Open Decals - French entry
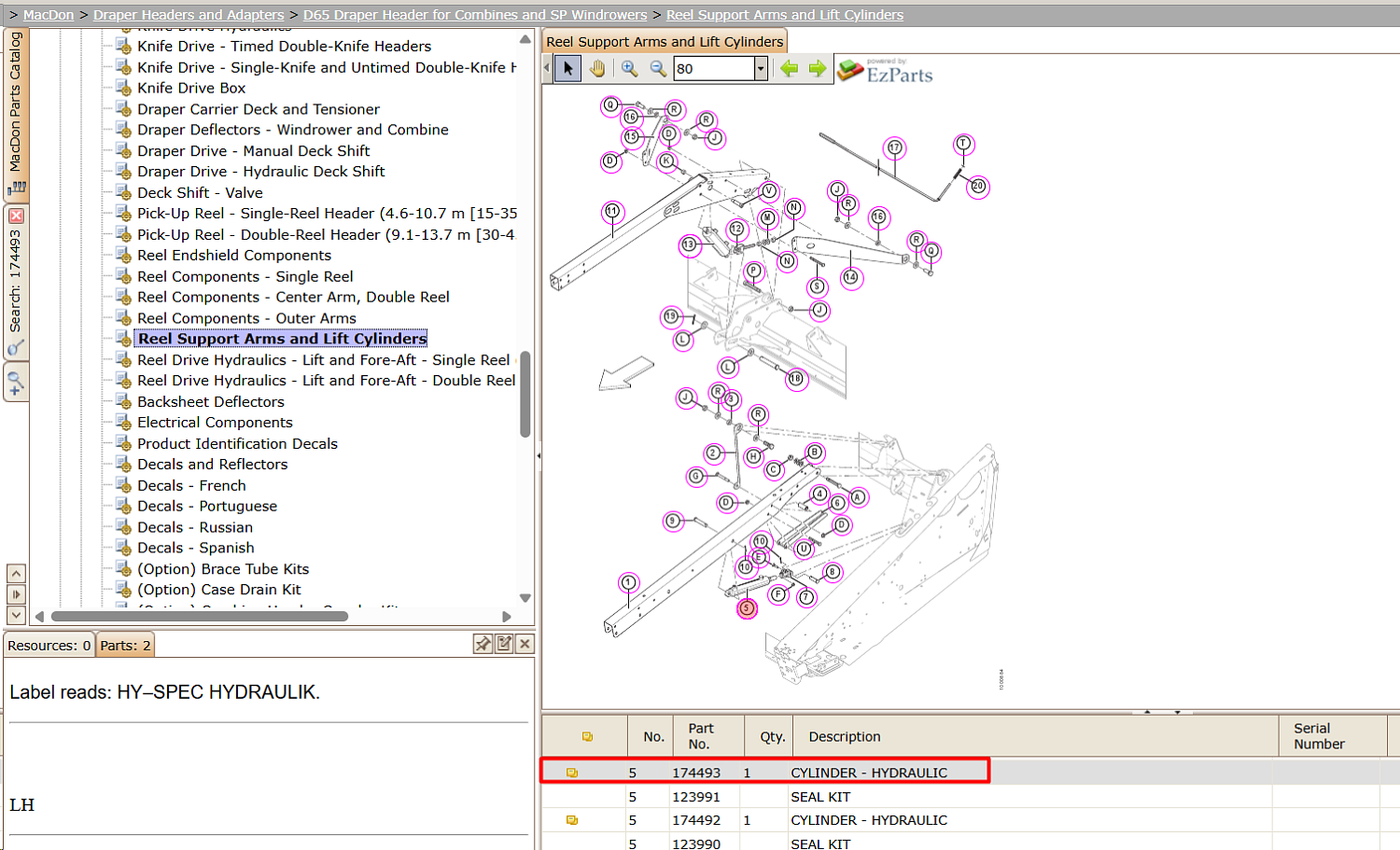 tap(191, 486)
